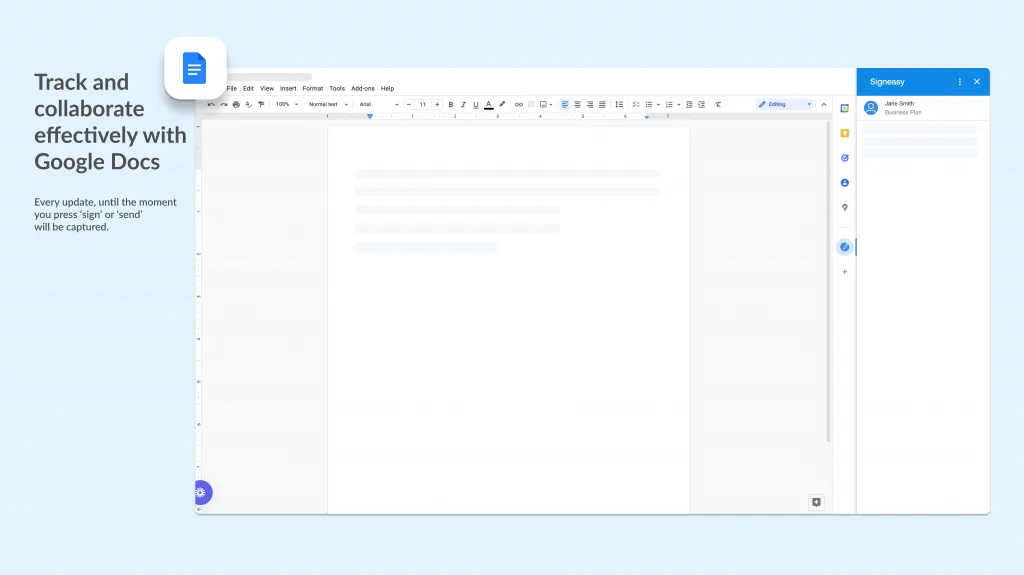Expand image insert options arrow
The height and width of the screenshot is (575, 1024).
[551, 105]
